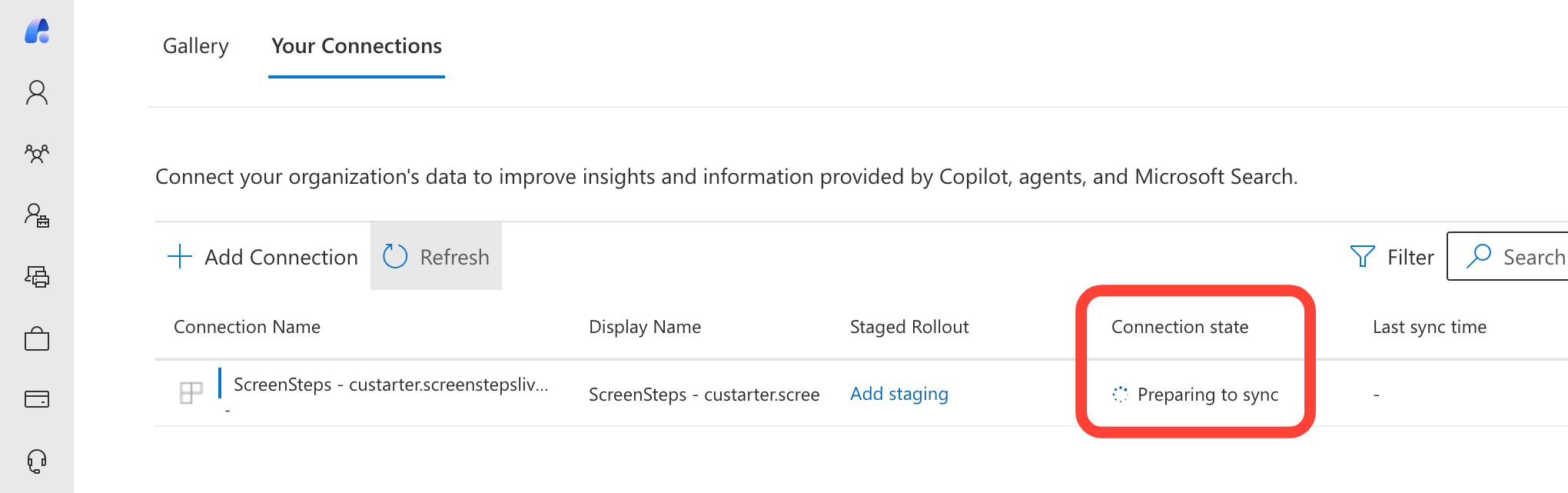The image size is (1568, 493).
Task: Open Billing credit card icon
Action: point(37,399)
